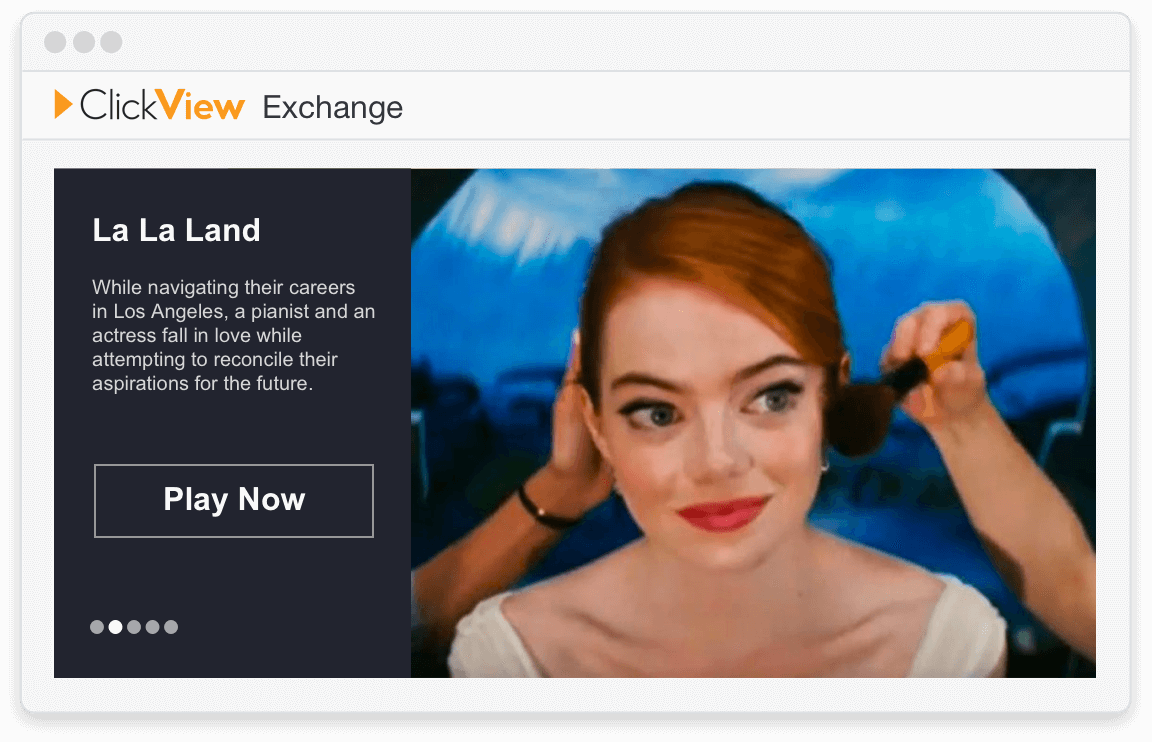Click the La La Land title
1152x742 pixels.
point(176,230)
